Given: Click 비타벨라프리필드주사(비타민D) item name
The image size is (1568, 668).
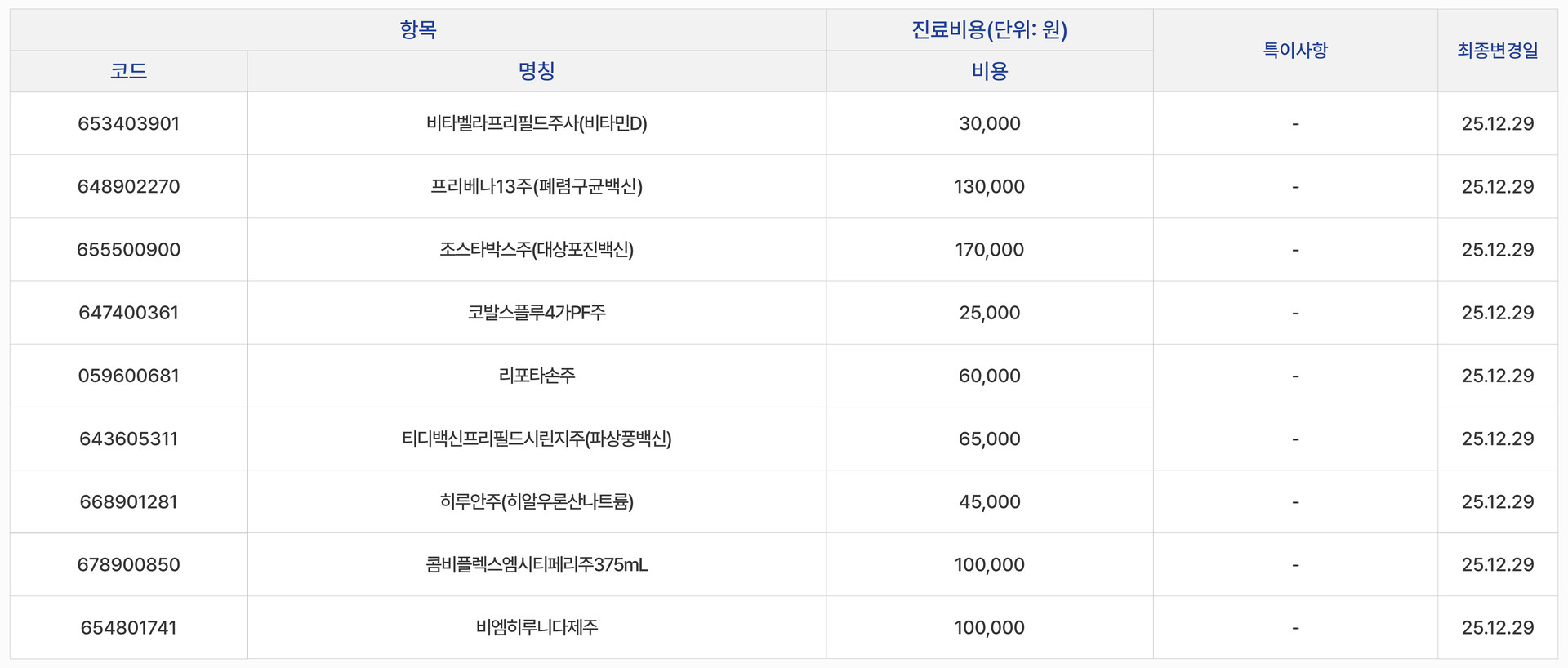Looking at the screenshot, I should click(537, 123).
